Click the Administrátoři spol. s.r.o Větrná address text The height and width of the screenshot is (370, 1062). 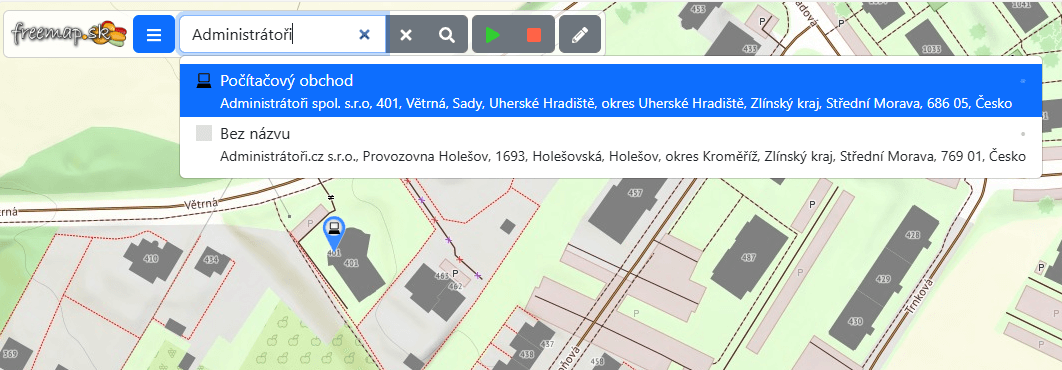point(616,104)
